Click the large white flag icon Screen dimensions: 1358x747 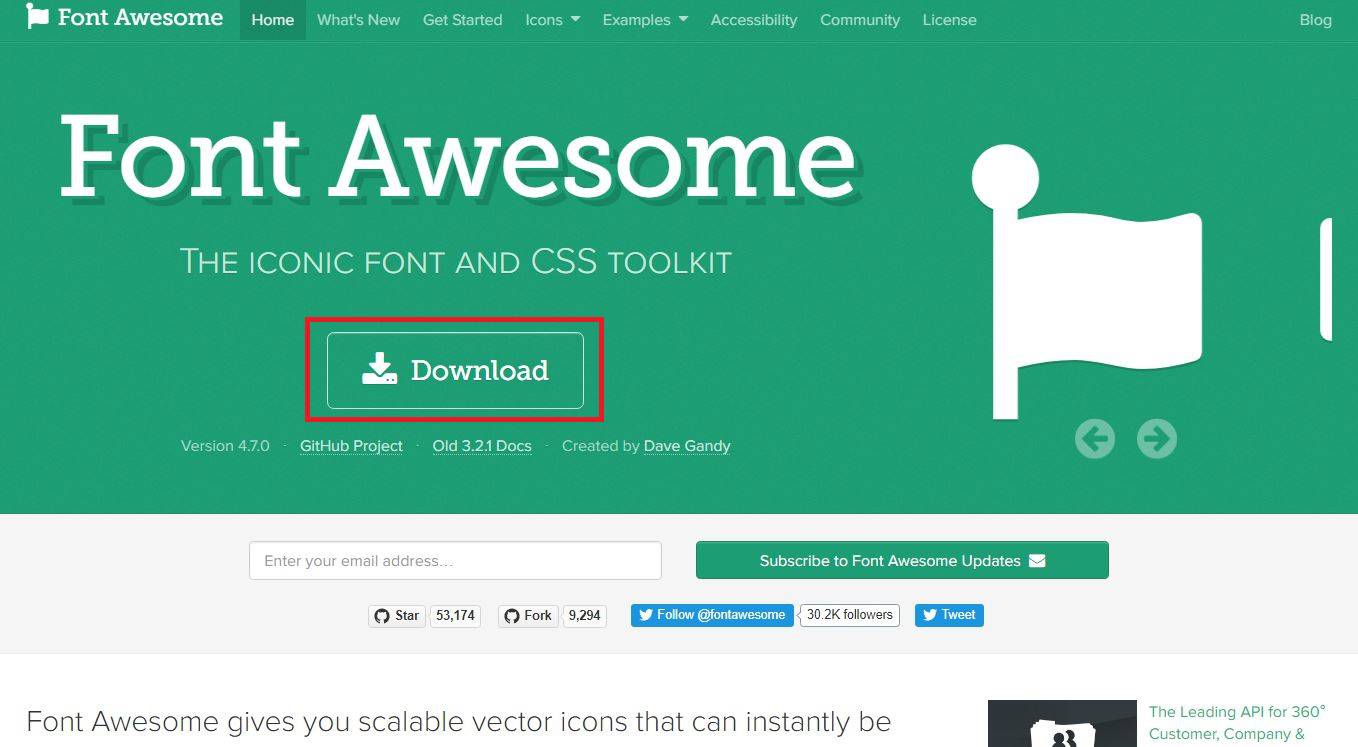click(1087, 282)
